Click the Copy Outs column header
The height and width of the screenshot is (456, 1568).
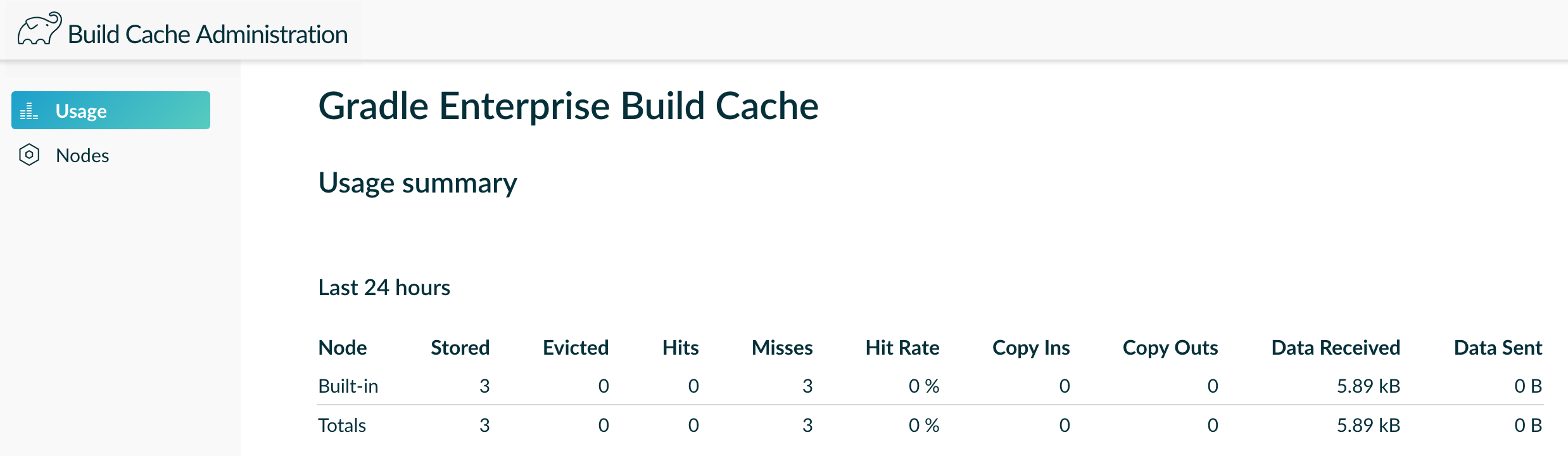point(1170,347)
